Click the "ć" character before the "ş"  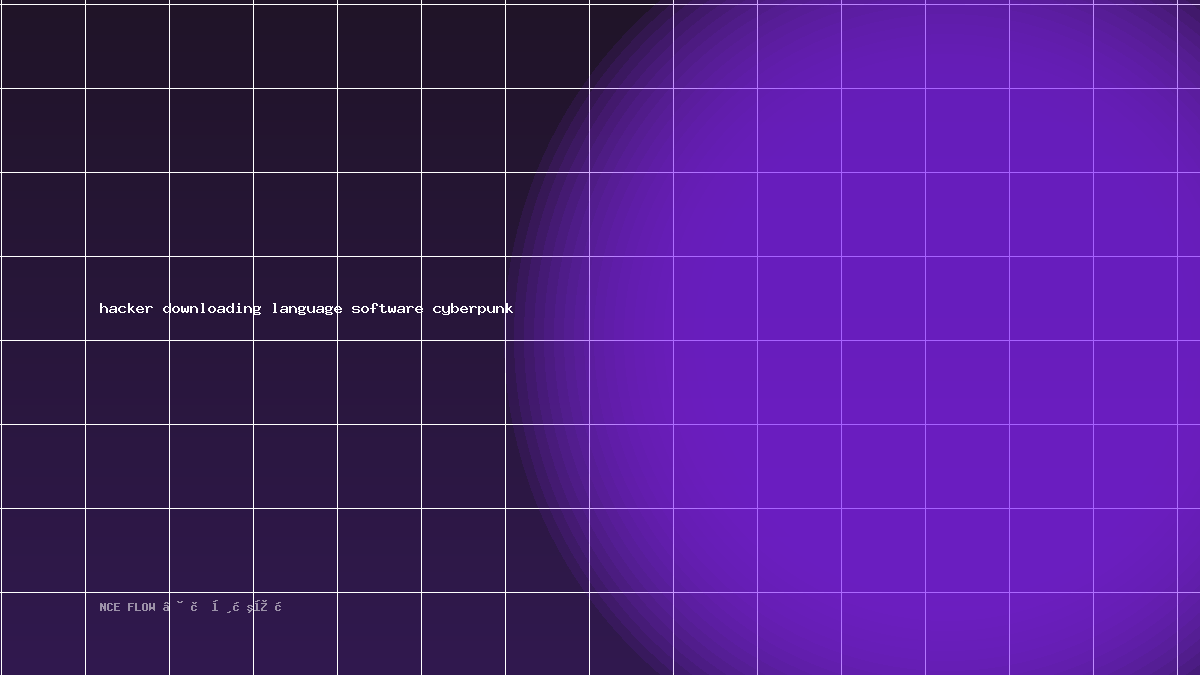pos(236,607)
